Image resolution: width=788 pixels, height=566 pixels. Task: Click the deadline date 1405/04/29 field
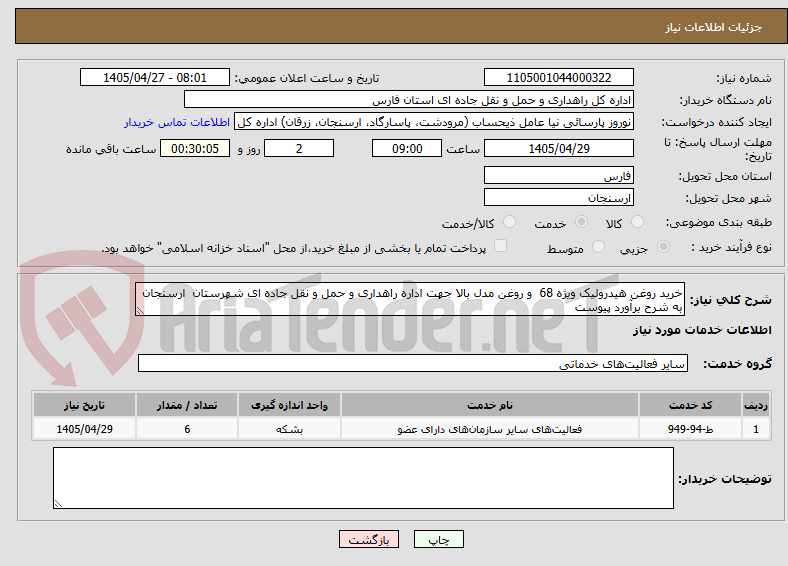[559, 148]
